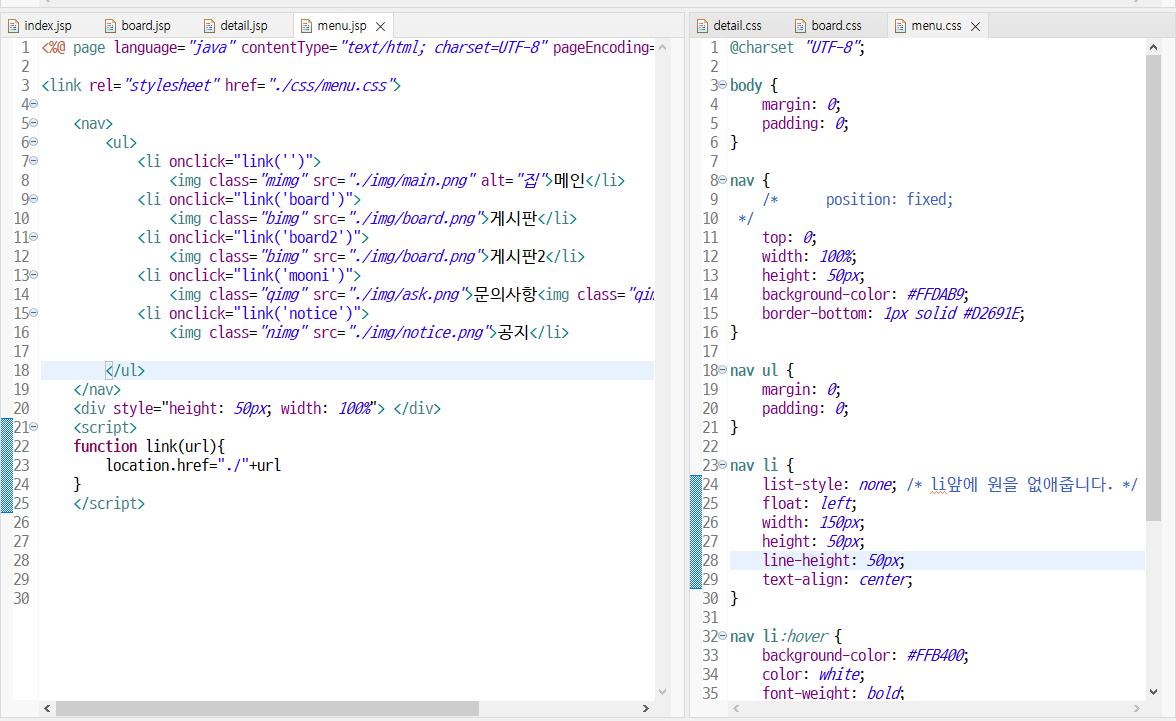
Task: Collapse the fold at line 4 in menu.jsp
Action: (x=34, y=104)
